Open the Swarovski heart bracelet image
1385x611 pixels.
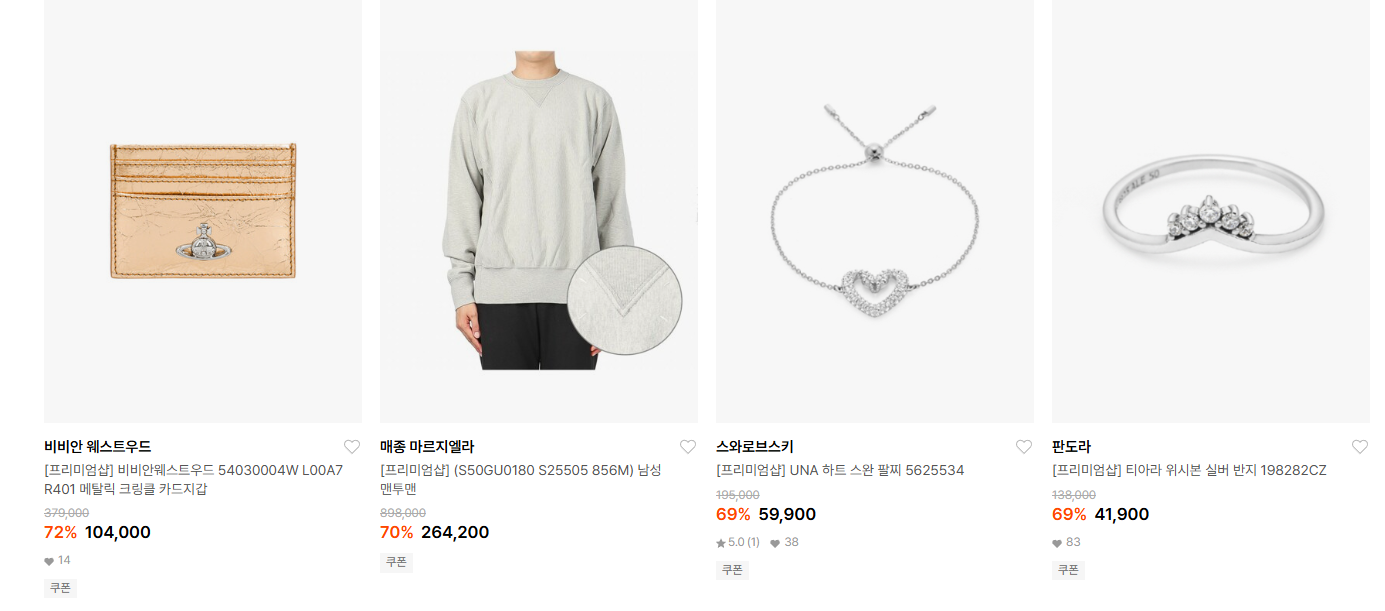click(x=875, y=211)
